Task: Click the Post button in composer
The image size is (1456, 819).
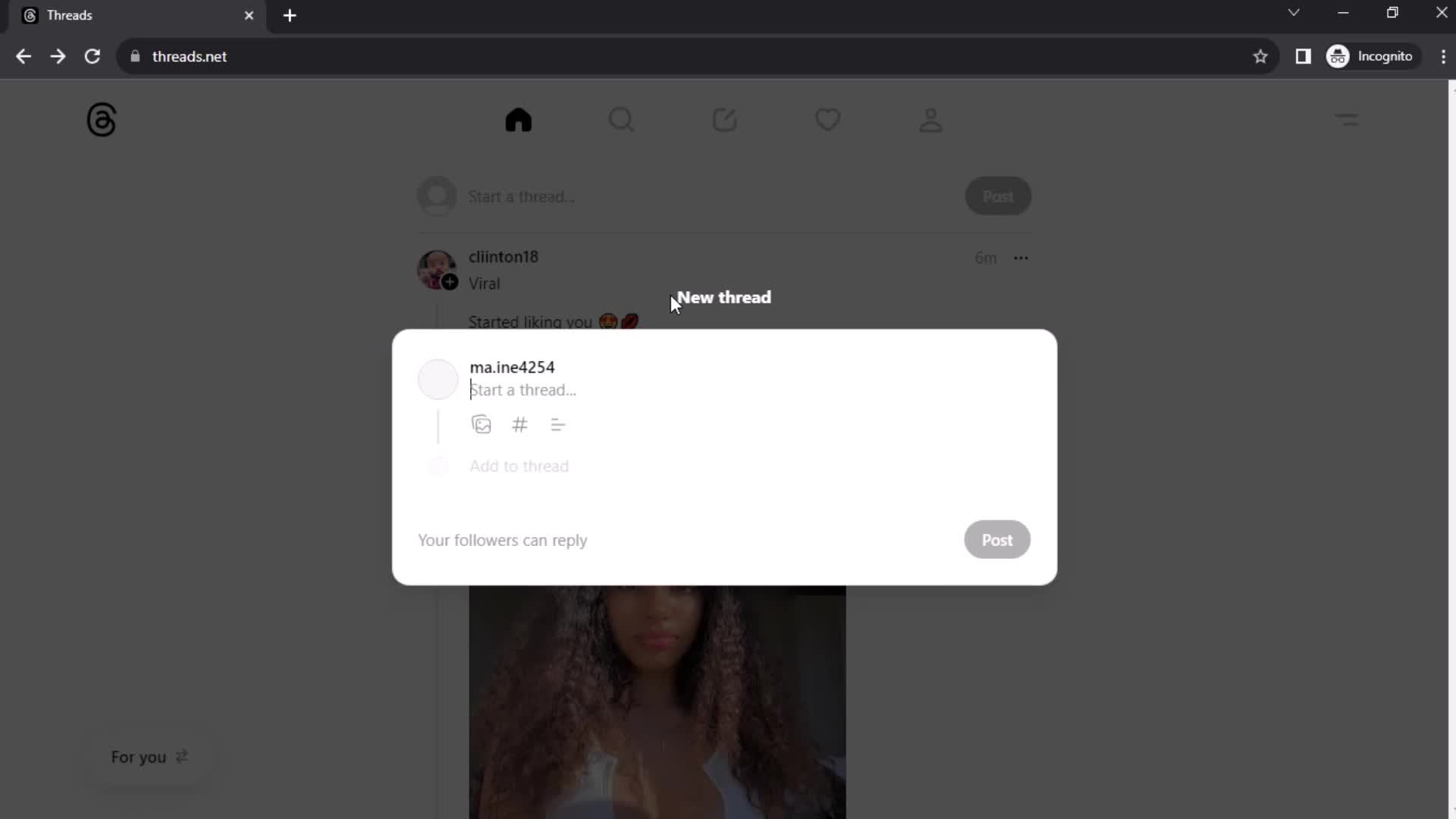Action: 997,540
